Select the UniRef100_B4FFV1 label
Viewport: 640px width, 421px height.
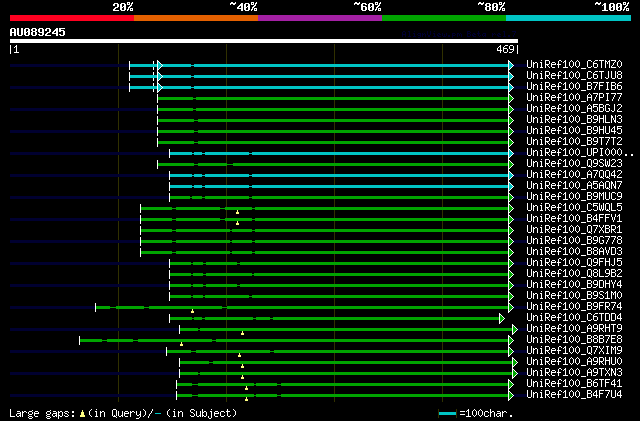tap(574, 219)
